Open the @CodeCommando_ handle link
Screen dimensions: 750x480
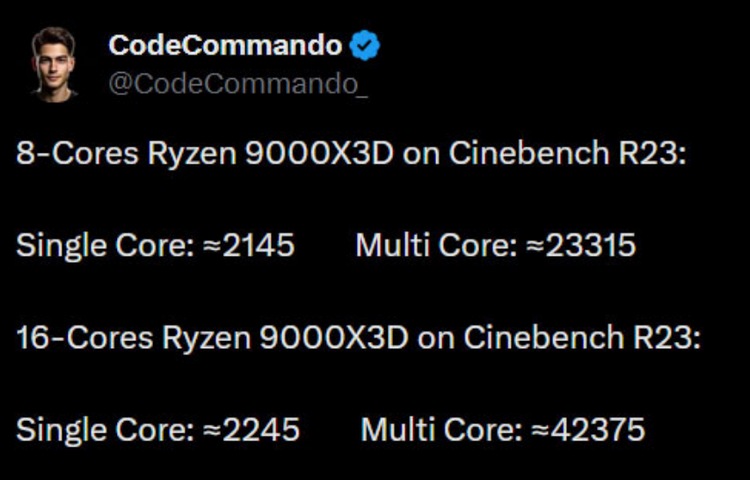tap(237, 84)
